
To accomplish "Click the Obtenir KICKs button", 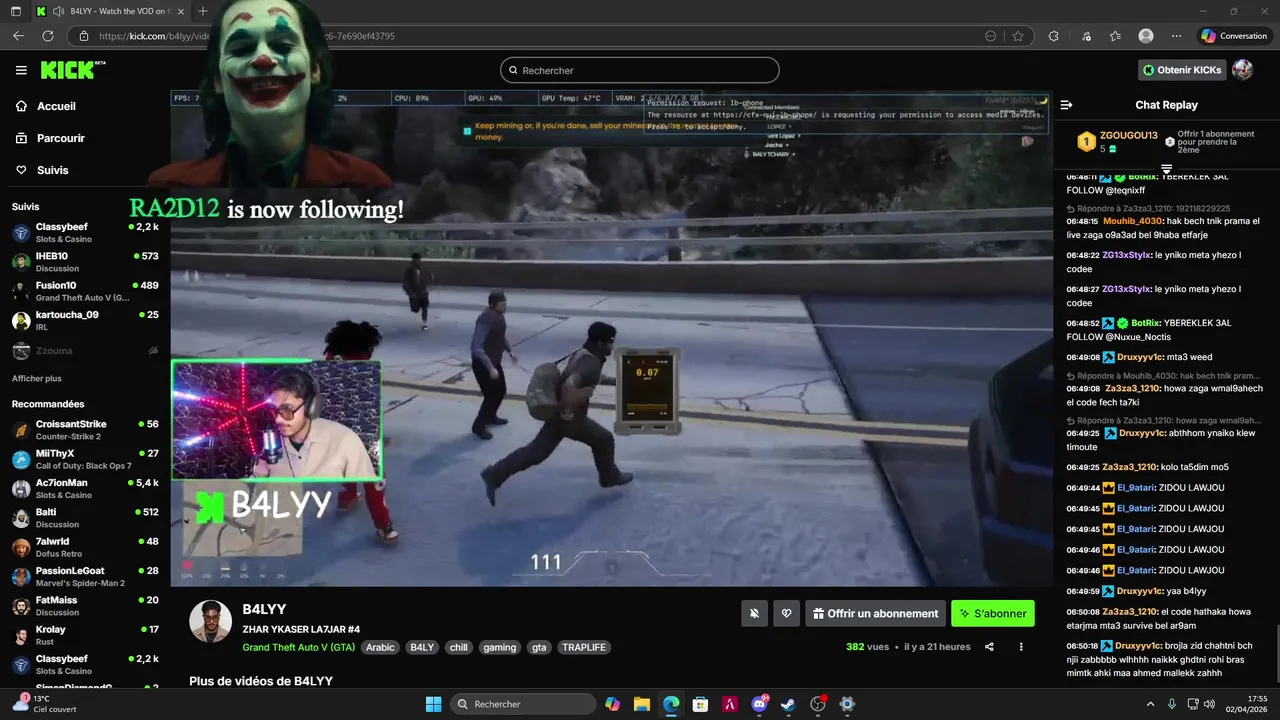I will pos(1182,70).
